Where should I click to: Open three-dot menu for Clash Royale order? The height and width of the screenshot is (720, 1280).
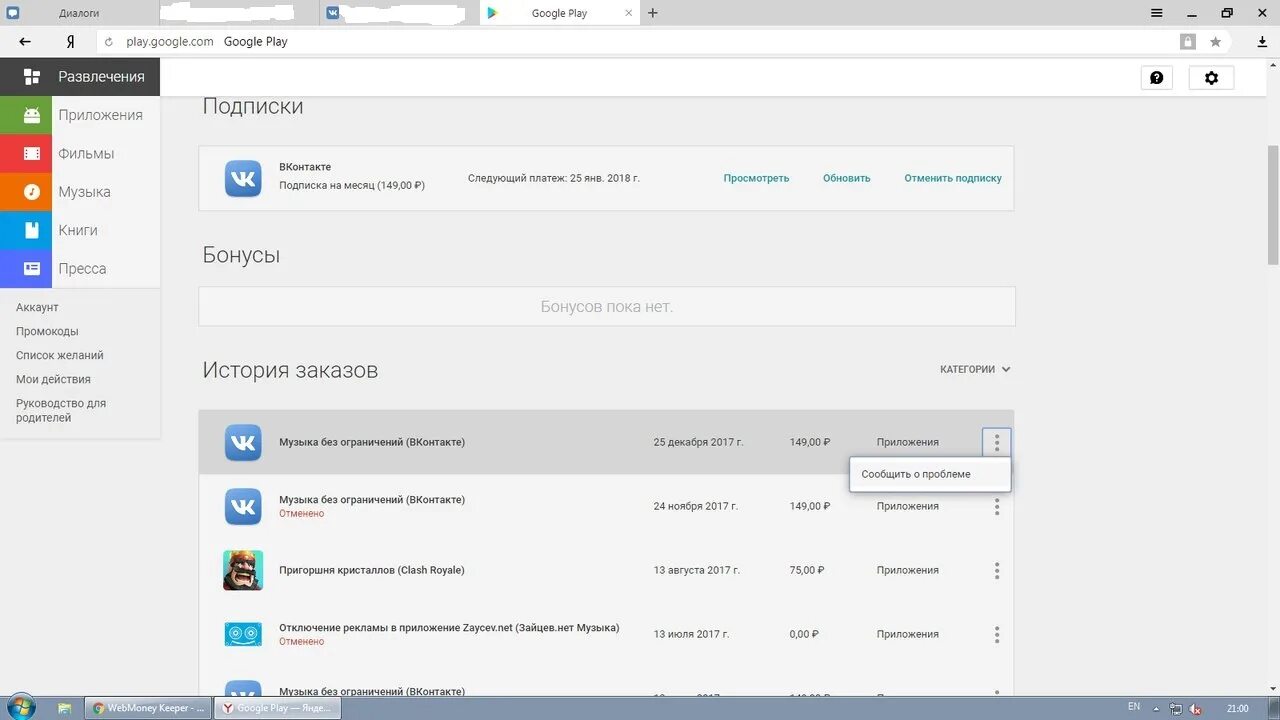[997, 571]
